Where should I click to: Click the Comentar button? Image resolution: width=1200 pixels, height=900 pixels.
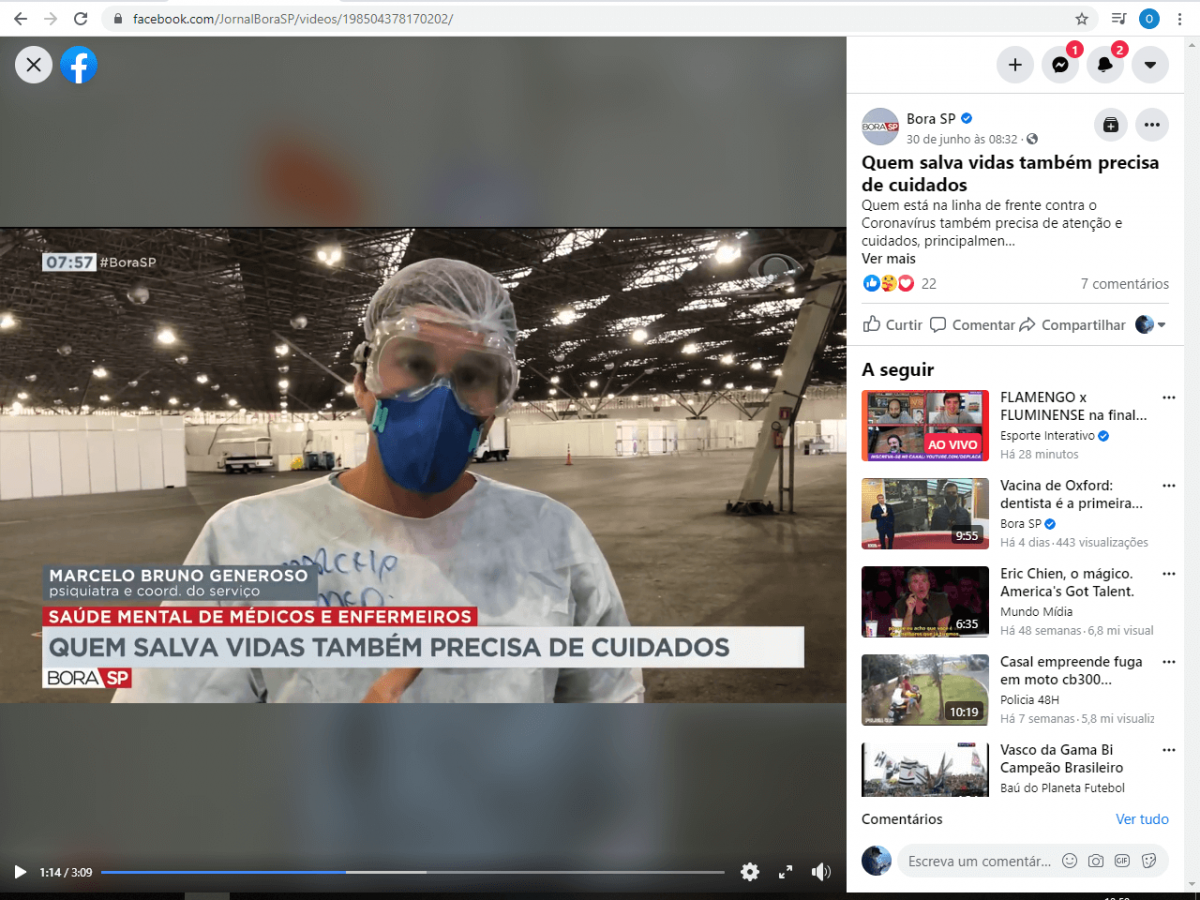click(972, 325)
